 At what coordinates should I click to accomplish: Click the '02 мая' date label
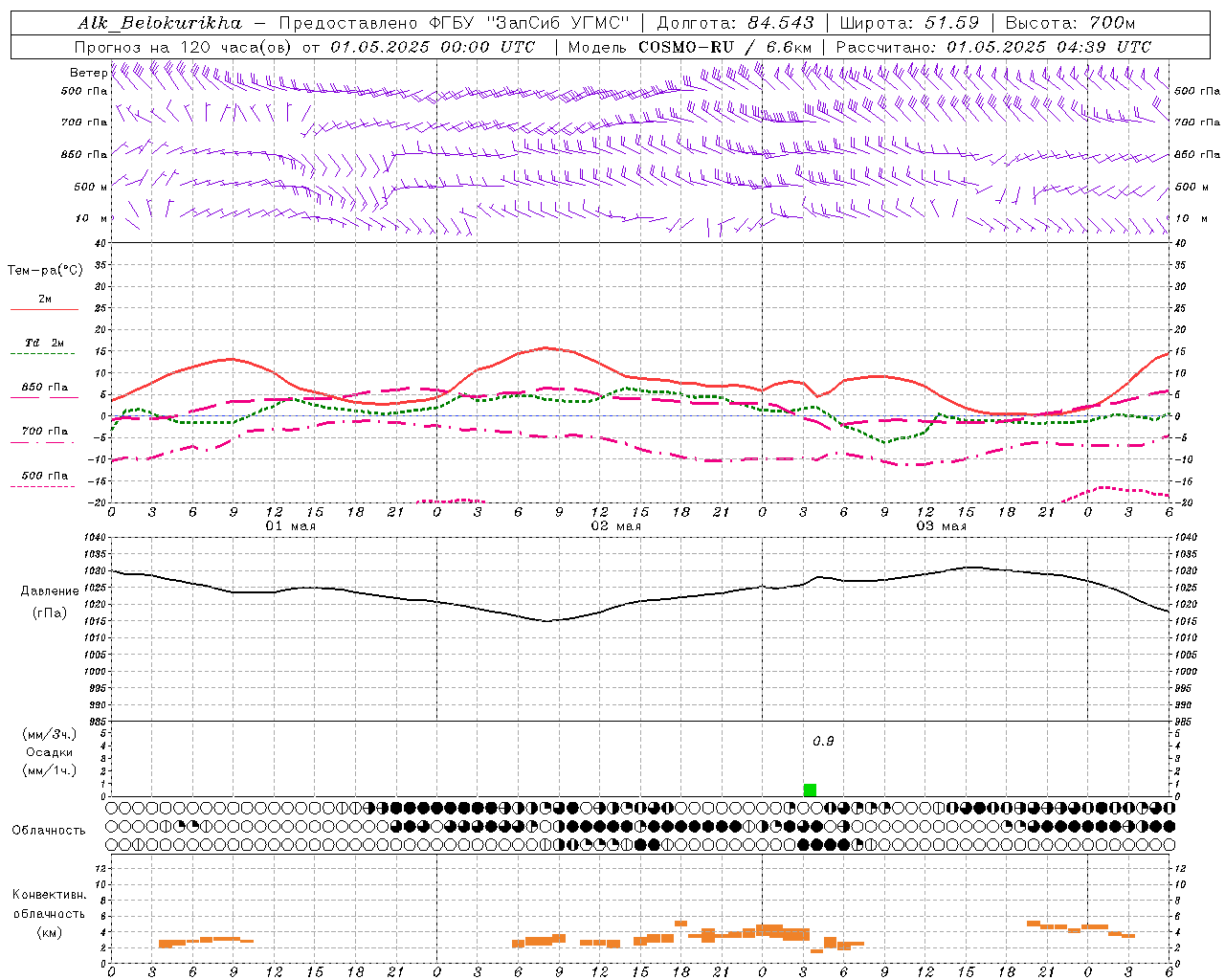[616, 526]
